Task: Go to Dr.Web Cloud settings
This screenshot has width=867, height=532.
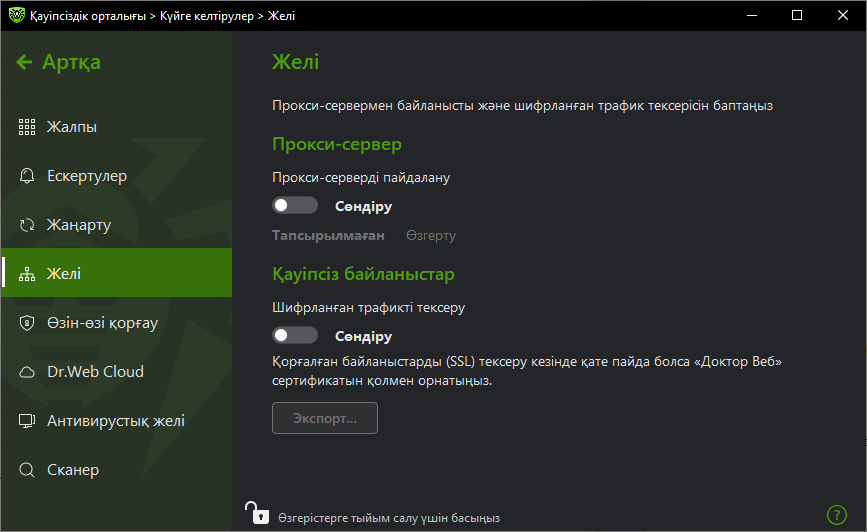Action: pos(95,372)
